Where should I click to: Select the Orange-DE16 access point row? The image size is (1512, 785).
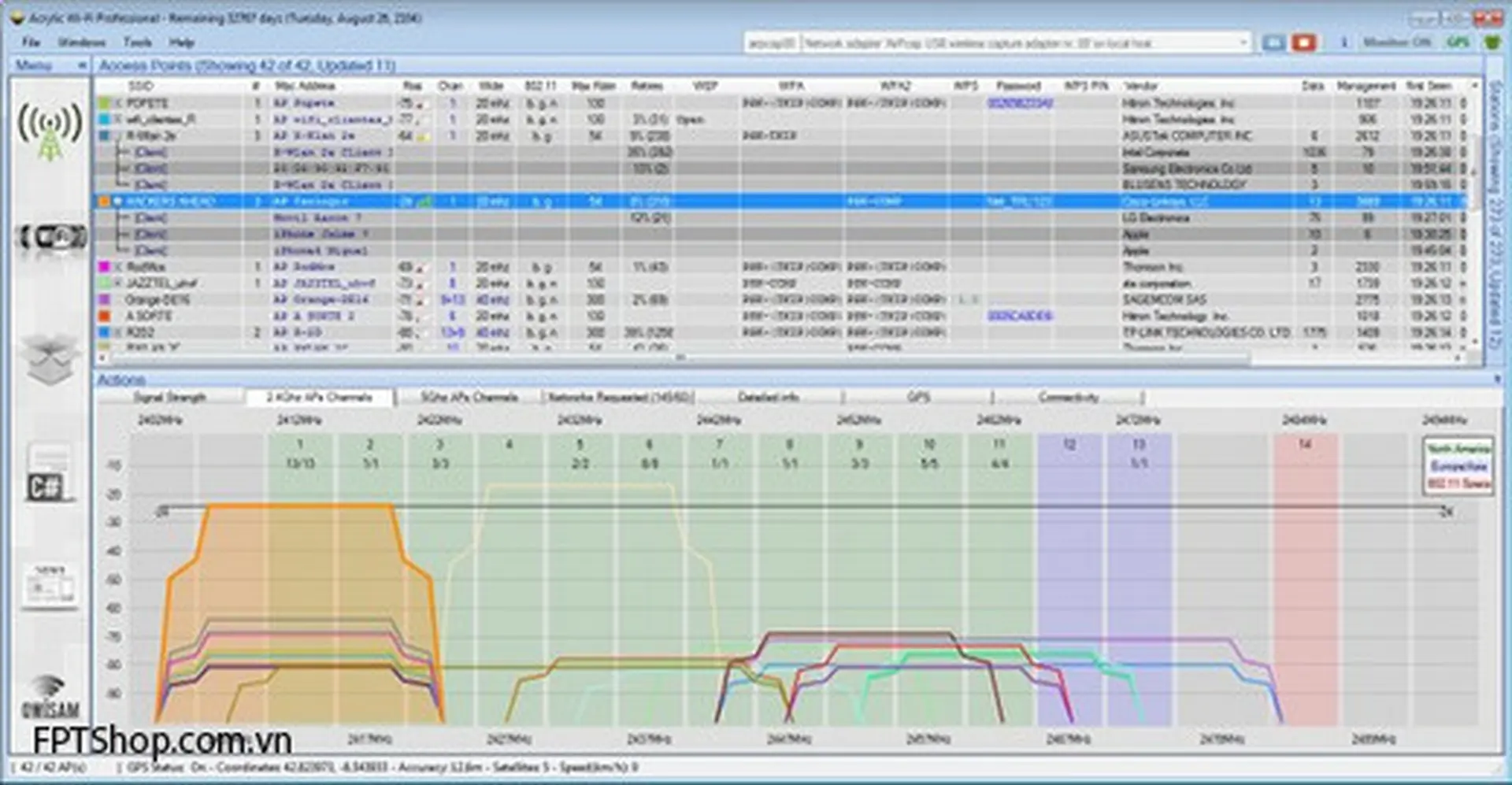click(x=780, y=300)
